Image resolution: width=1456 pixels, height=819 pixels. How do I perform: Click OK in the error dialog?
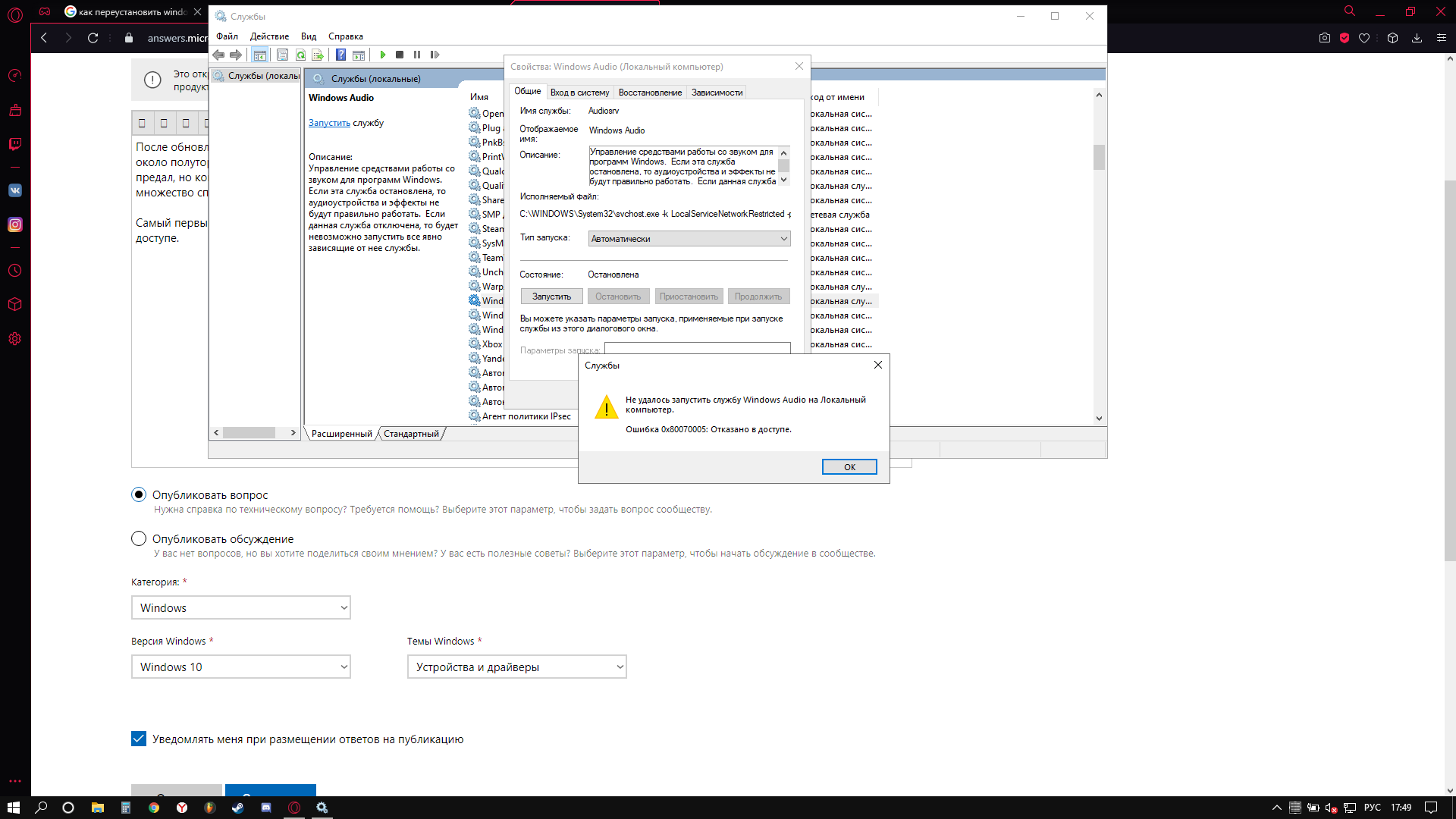[x=849, y=467]
